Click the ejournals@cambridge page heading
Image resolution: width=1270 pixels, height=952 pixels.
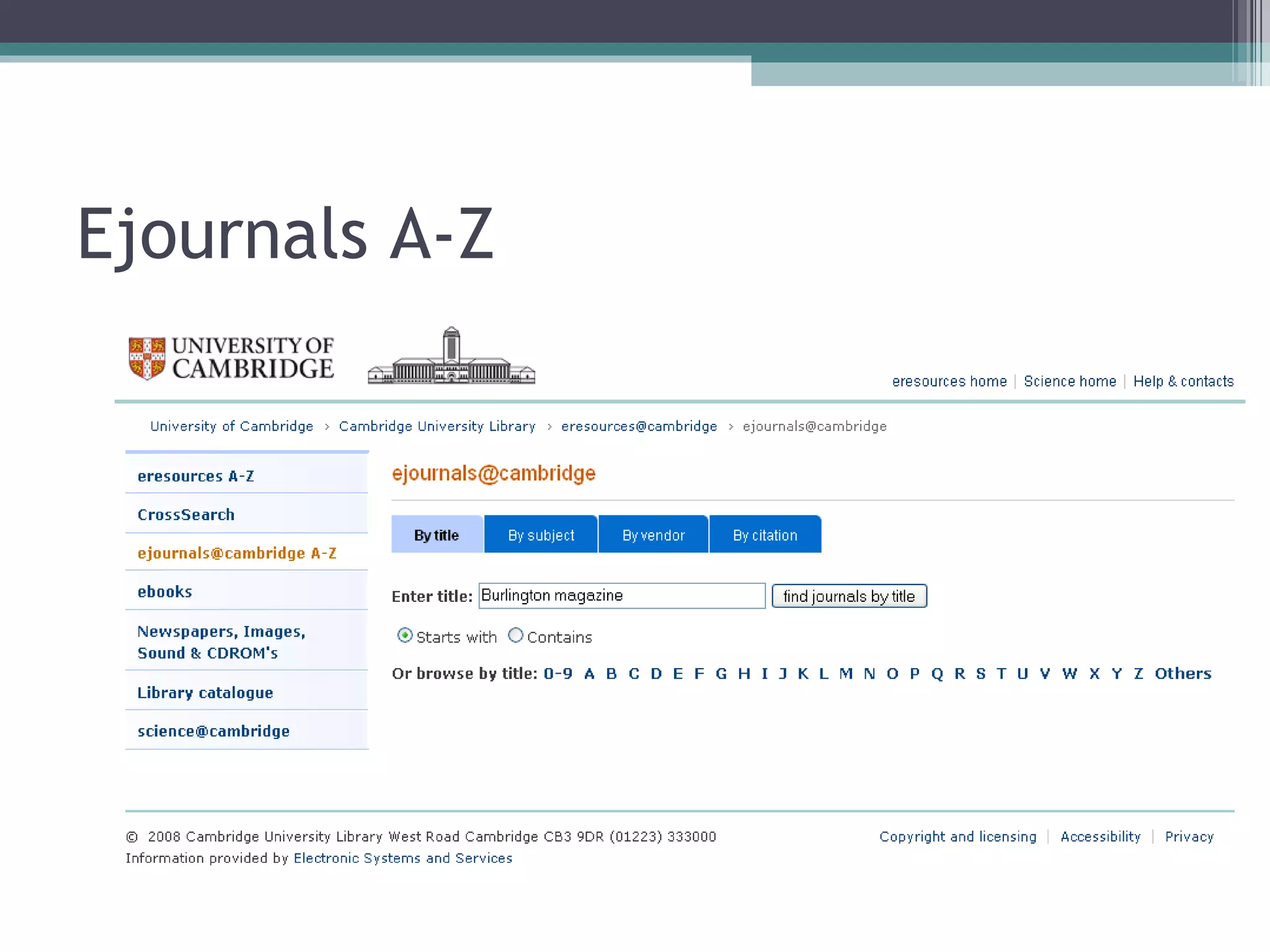[494, 474]
